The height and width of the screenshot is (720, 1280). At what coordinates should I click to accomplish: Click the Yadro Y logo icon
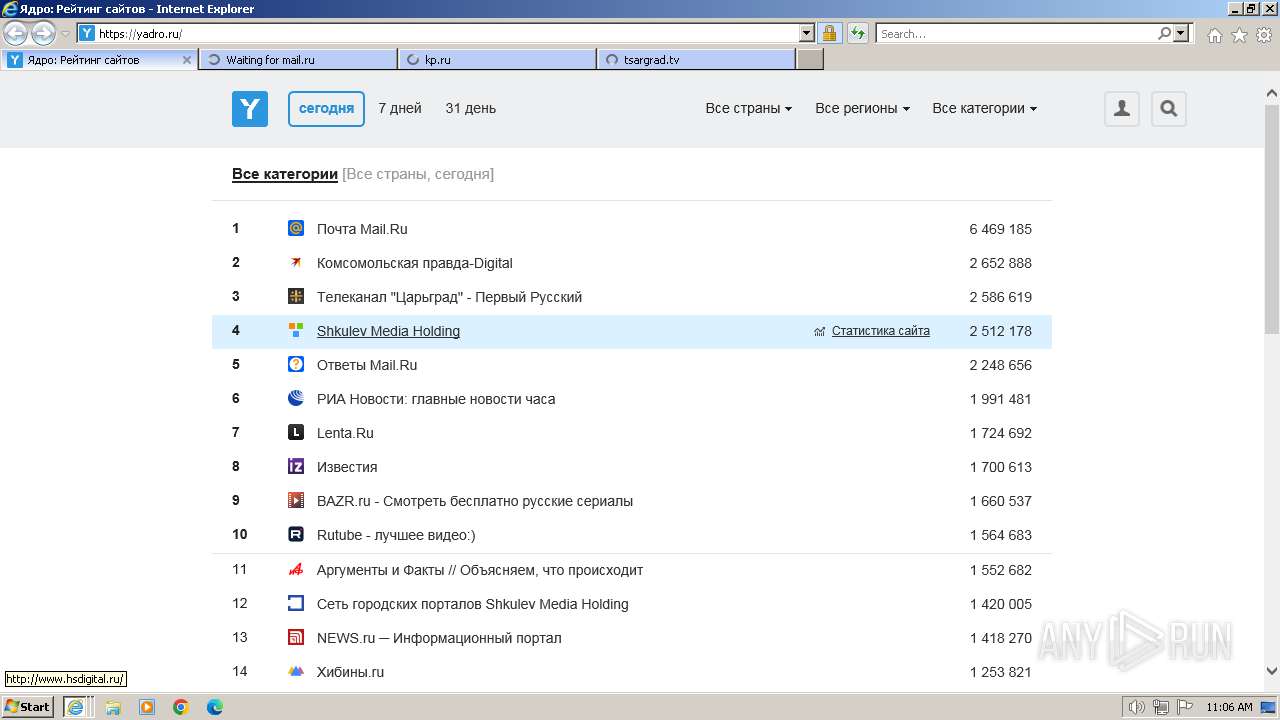point(250,109)
